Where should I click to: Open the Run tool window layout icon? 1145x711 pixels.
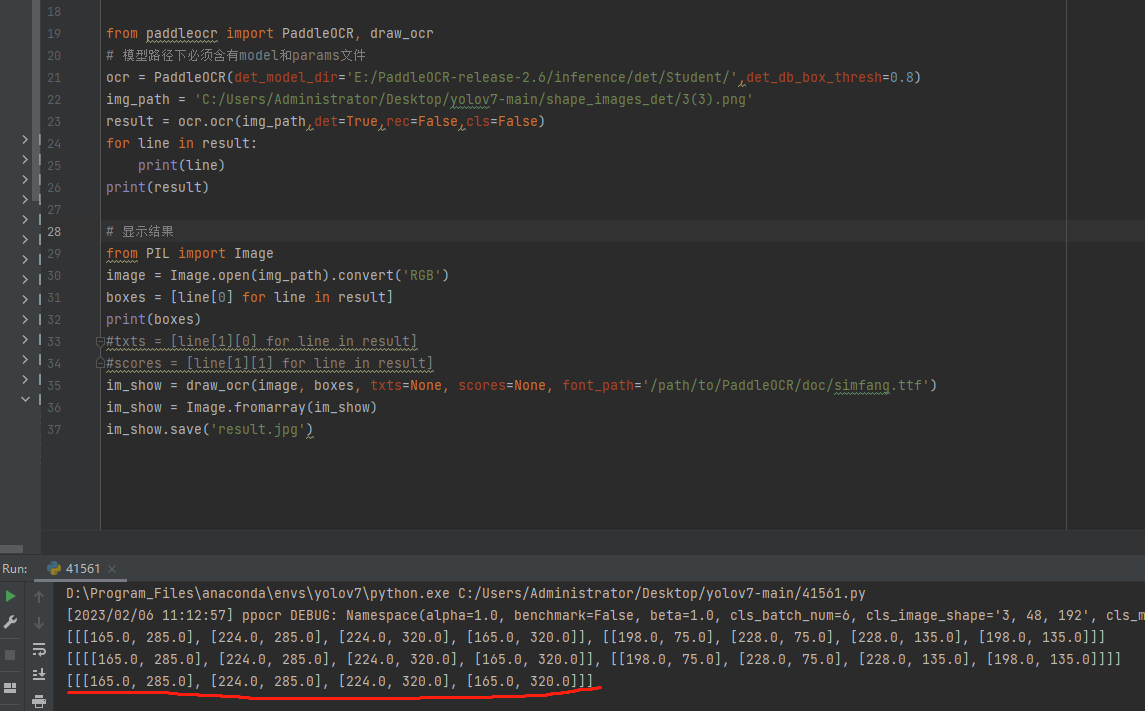pos(11,687)
